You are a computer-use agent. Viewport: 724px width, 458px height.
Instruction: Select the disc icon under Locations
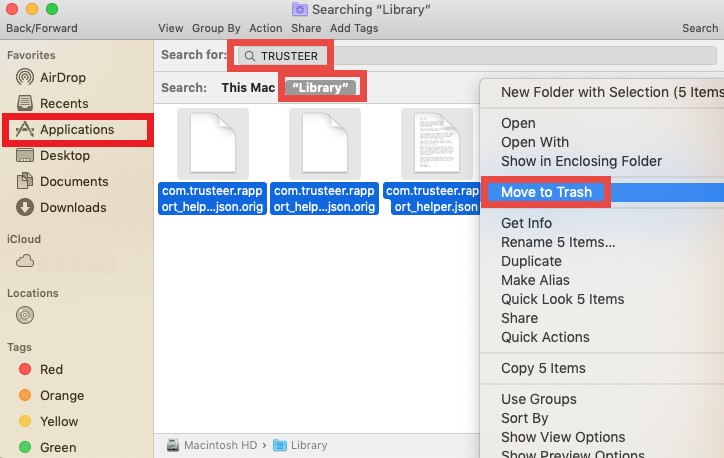25,315
